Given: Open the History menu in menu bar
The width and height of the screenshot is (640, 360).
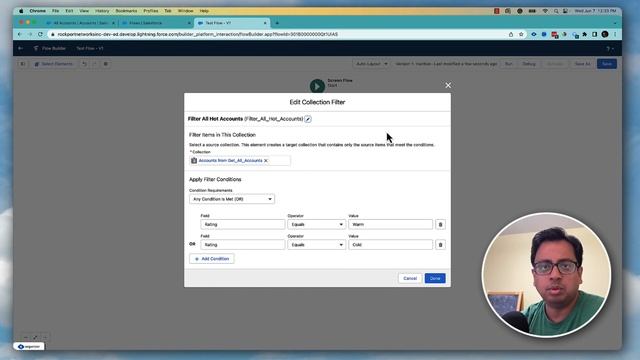Looking at the screenshot, I should (x=102, y=11).
